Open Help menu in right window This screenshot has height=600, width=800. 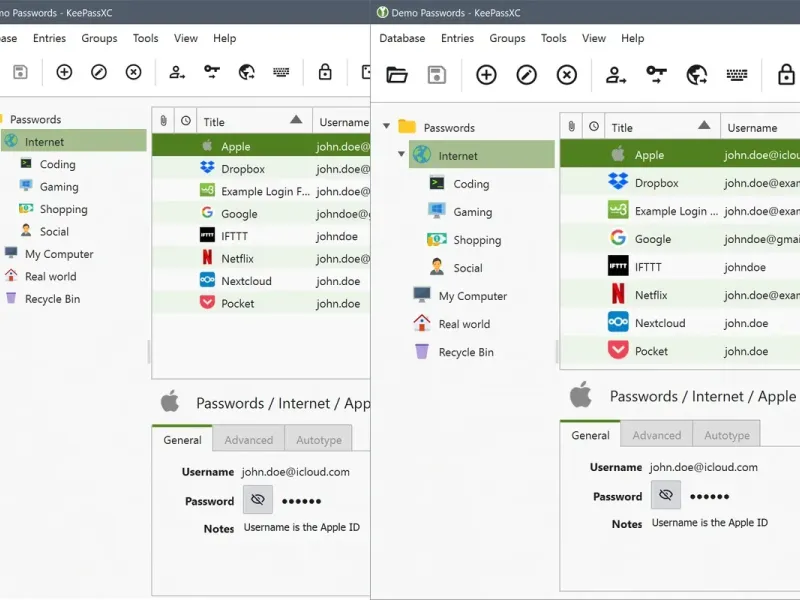pos(633,38)
